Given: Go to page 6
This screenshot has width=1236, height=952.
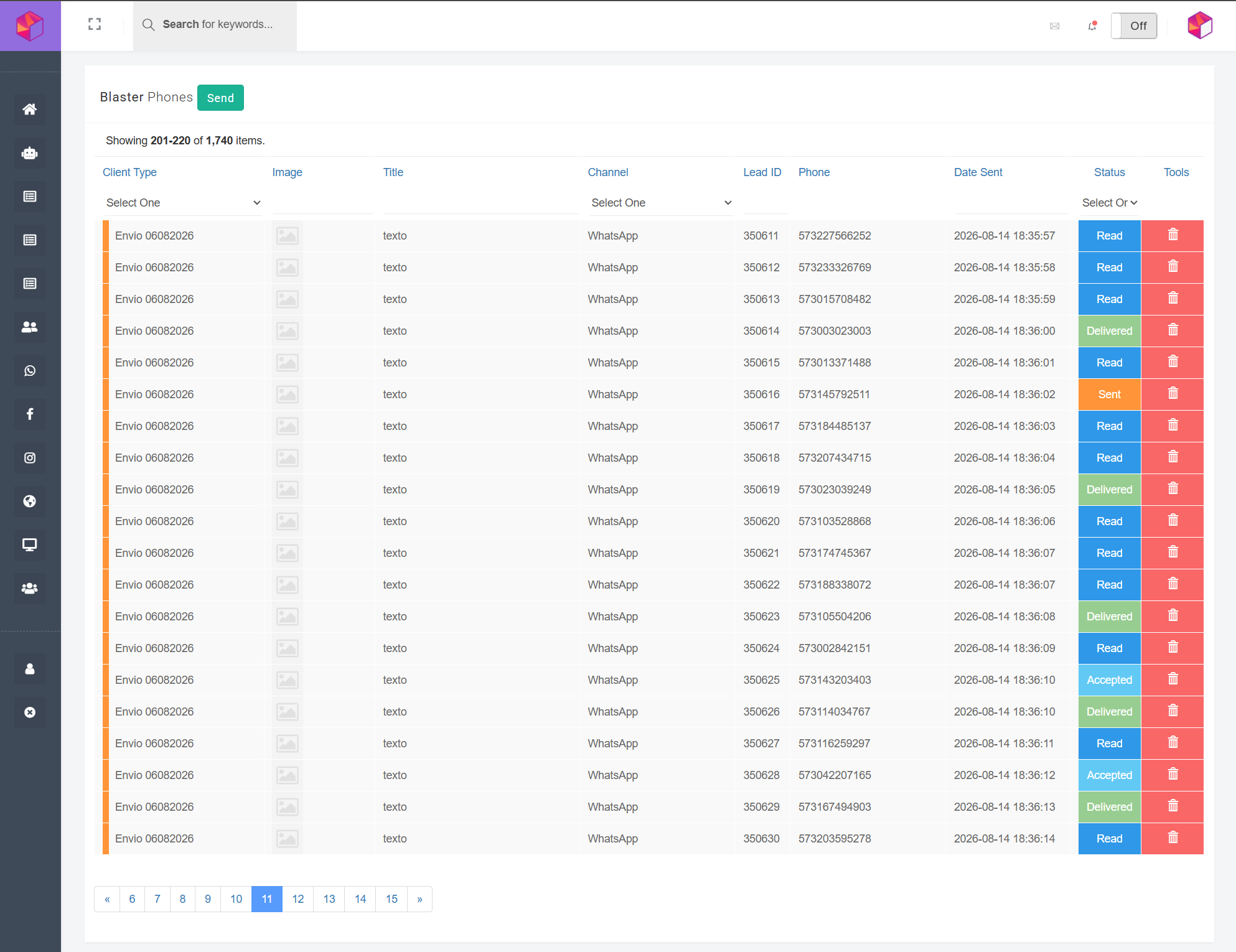Looking at the screenshot, I should coord(132,899).
